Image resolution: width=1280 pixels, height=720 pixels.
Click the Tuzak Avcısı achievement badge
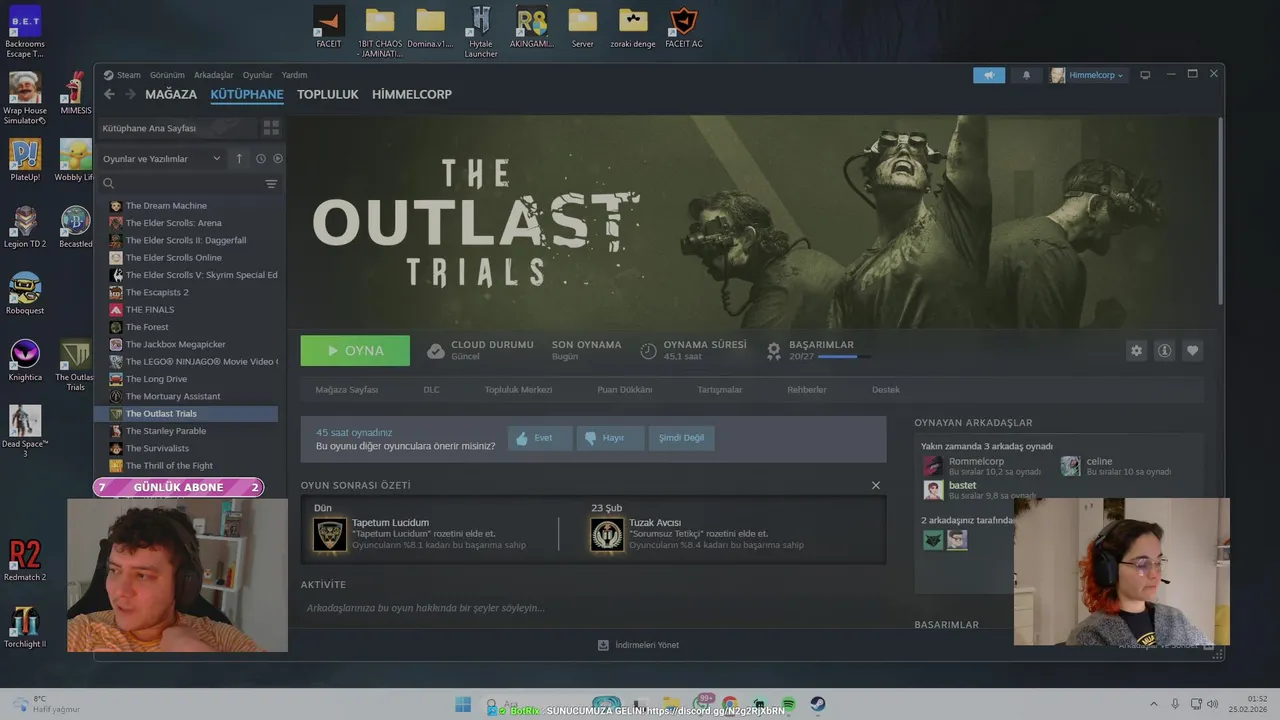[x=607, y=534]
